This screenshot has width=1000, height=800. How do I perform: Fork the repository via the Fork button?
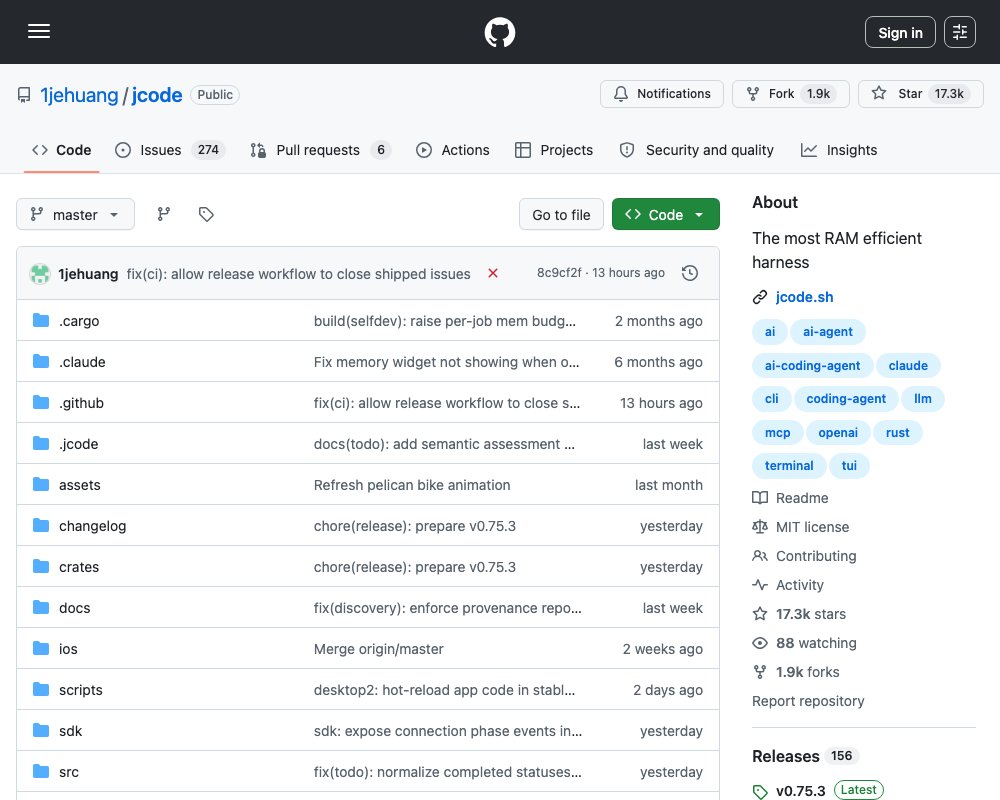pos(790,94)
